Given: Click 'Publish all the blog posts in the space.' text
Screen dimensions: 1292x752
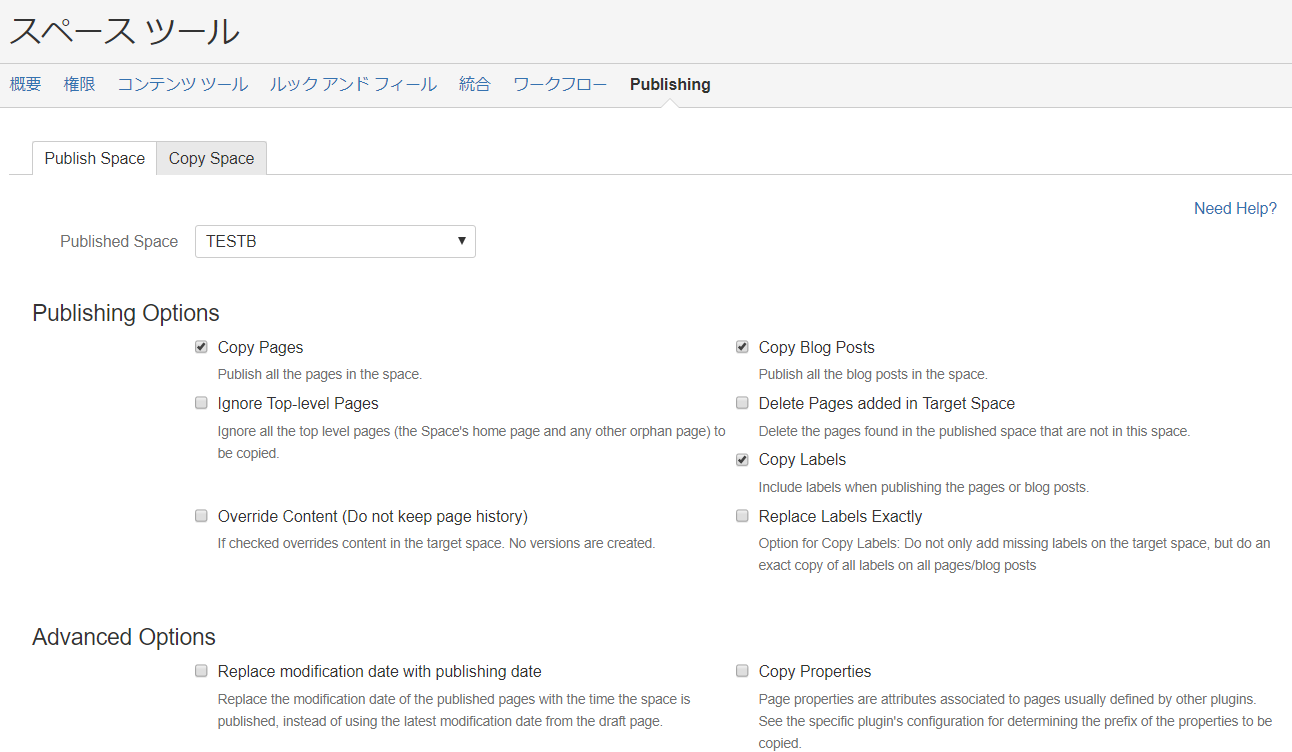Looking at the screenshot, I should pos(873,374).
